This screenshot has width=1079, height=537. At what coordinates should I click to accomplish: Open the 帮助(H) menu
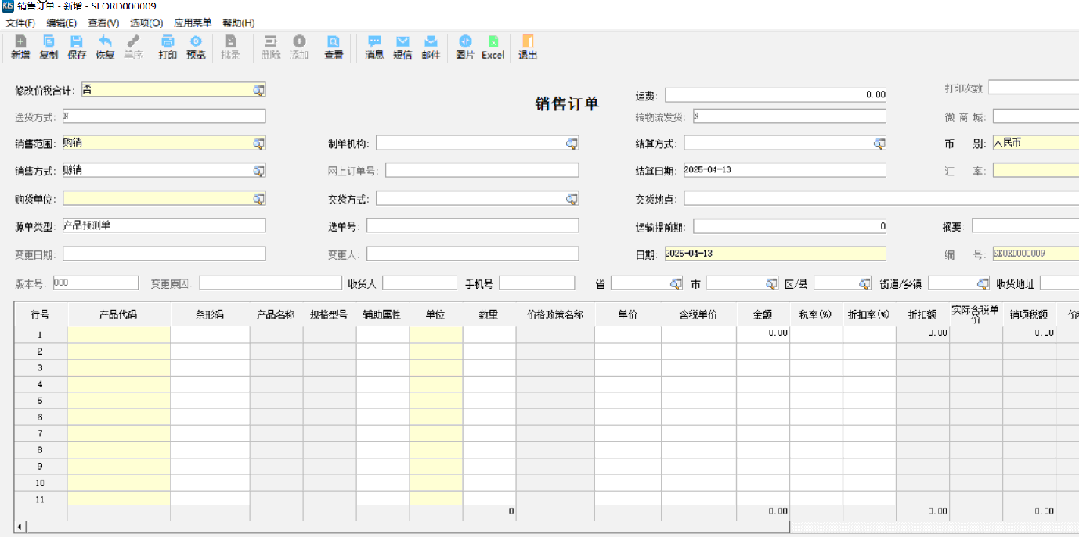[238, 22]
